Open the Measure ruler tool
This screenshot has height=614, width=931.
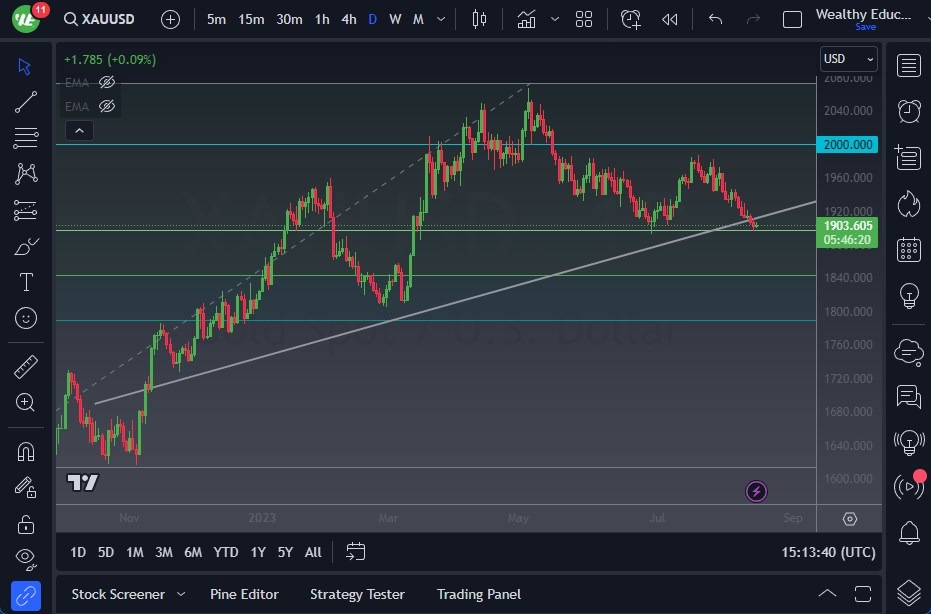coord(26,367)
